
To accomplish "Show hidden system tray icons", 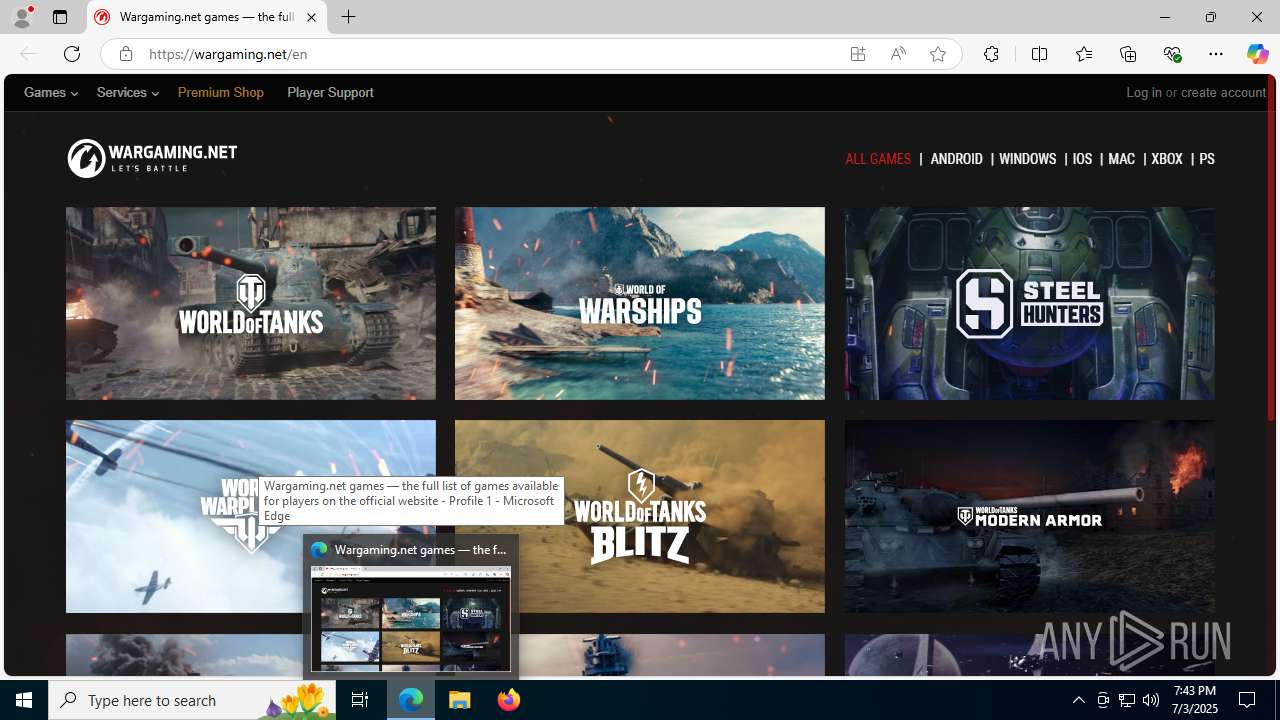I will (x=1078, y=700).
